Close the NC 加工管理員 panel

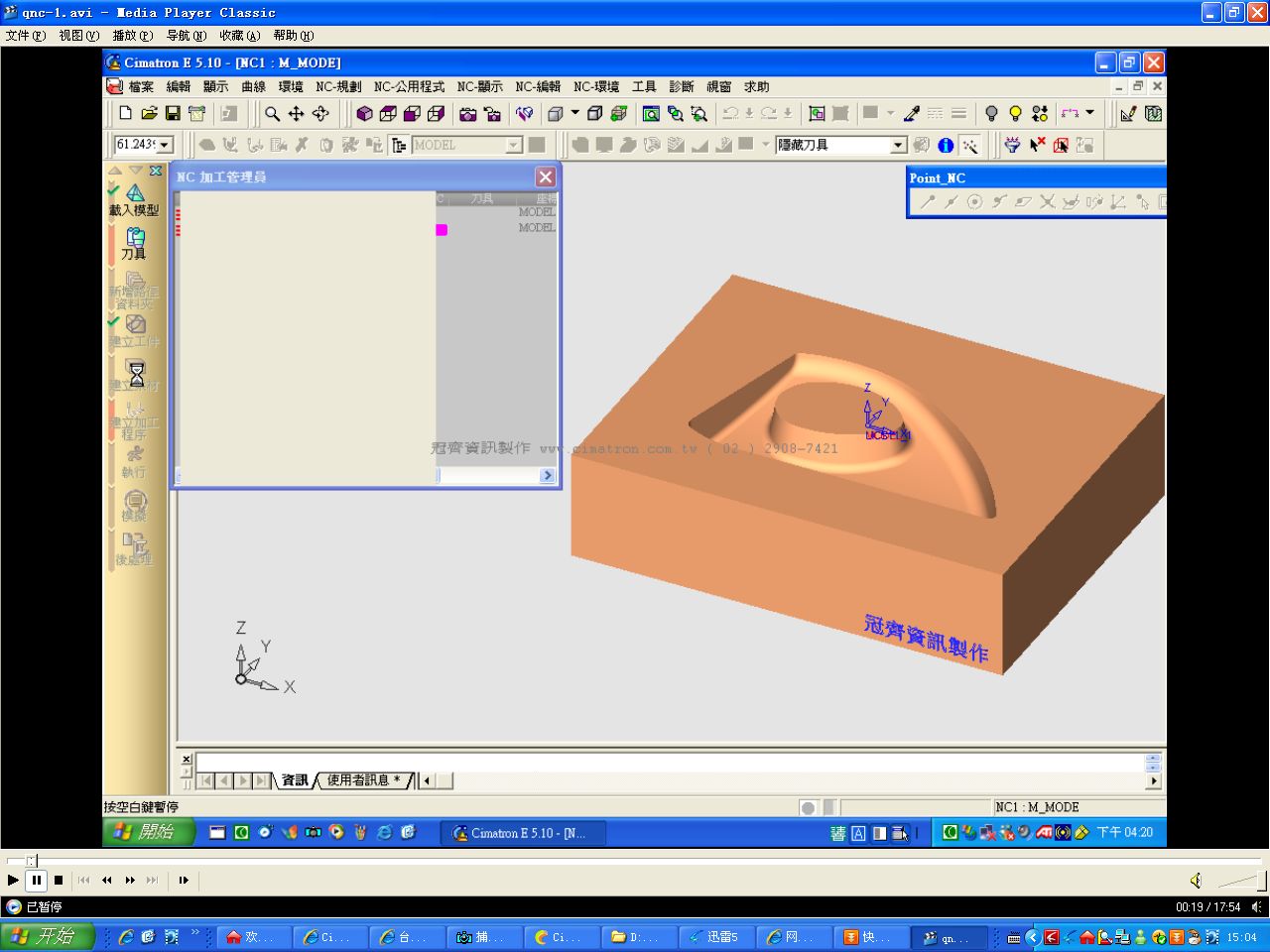click(x=546, y=177)
